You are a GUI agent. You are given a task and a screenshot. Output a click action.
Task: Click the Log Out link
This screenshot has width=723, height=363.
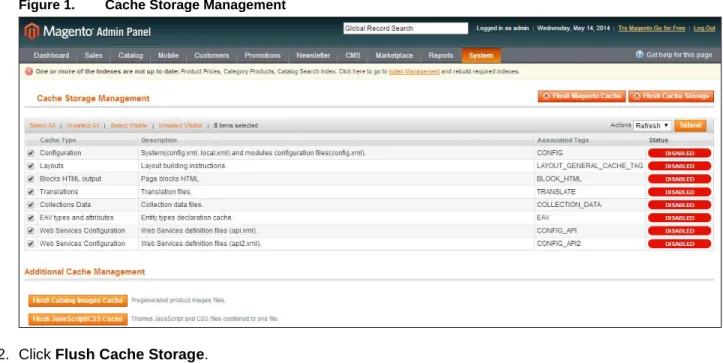coord(705,28)
